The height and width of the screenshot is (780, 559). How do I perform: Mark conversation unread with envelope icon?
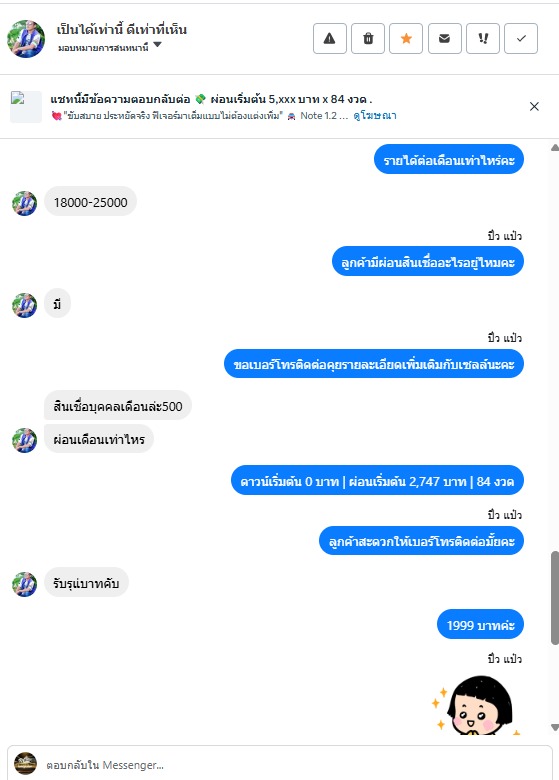[x=445, y=38]
